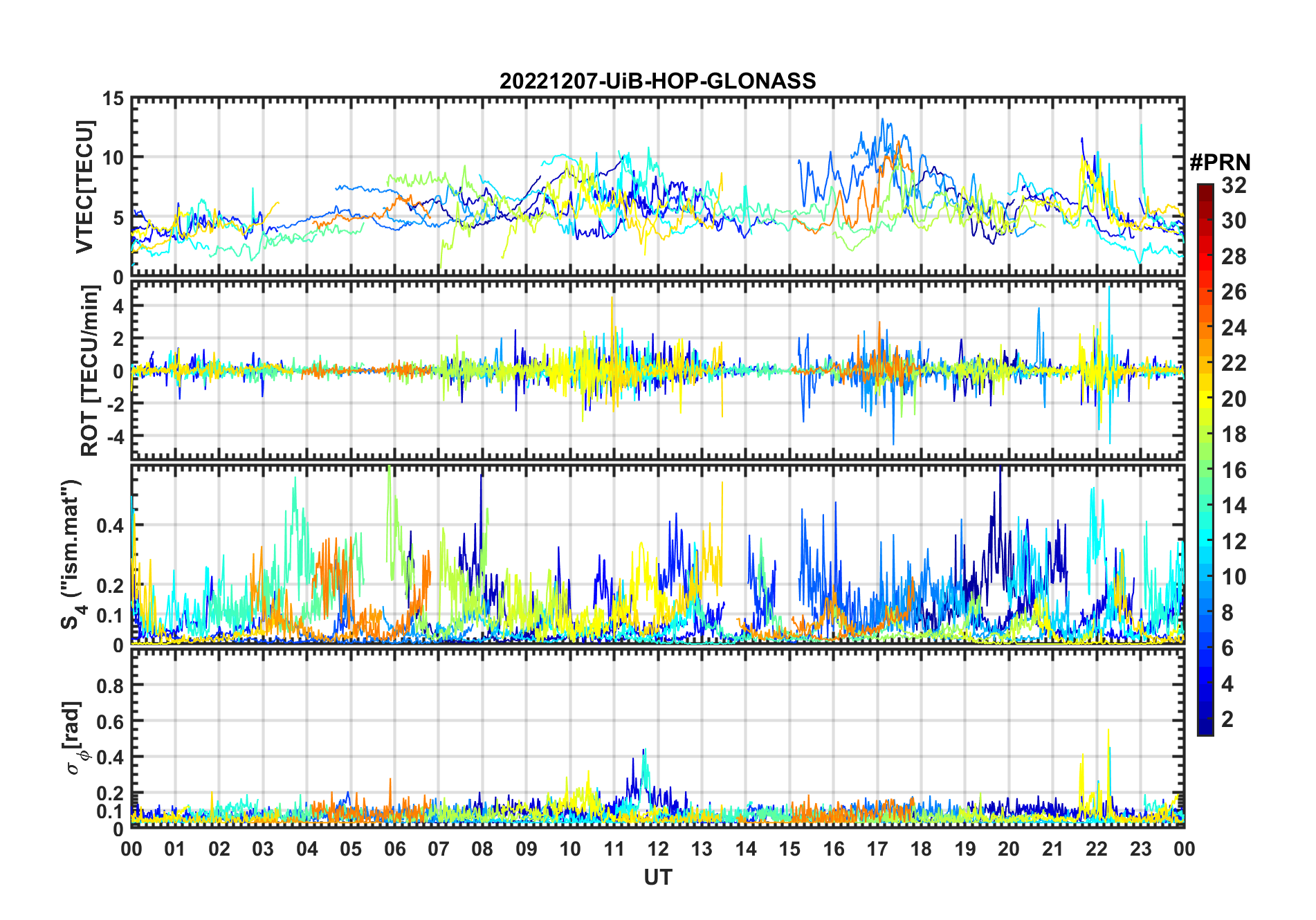The image size is (1316, 920).
Task: Click the 10 tick label on PRN colorbar
Action: (1234, 577)
